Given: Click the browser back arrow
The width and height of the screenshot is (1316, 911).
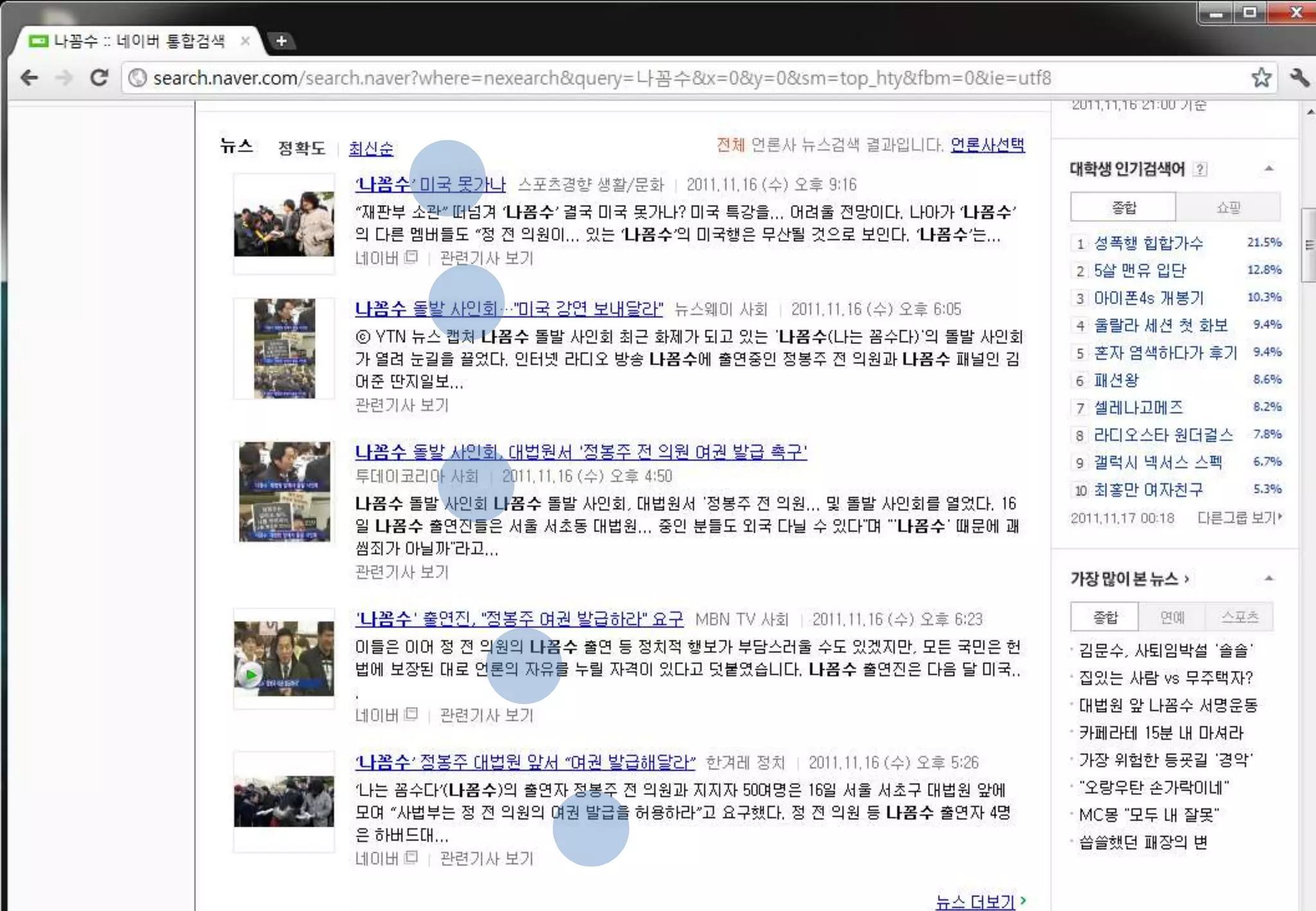Looking at the screenshot, I should (29, 78).
